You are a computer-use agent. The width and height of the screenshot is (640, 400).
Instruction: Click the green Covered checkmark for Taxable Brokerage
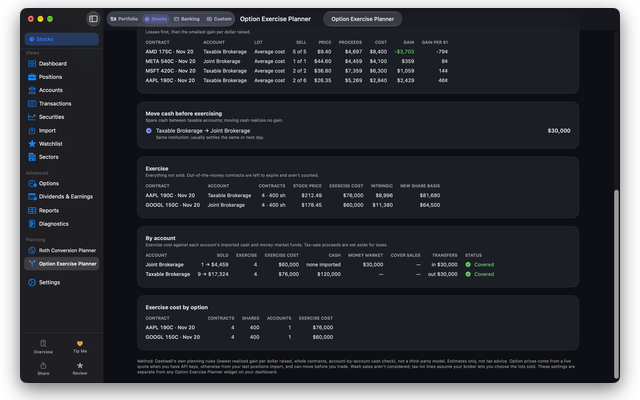tap(468, 274)
